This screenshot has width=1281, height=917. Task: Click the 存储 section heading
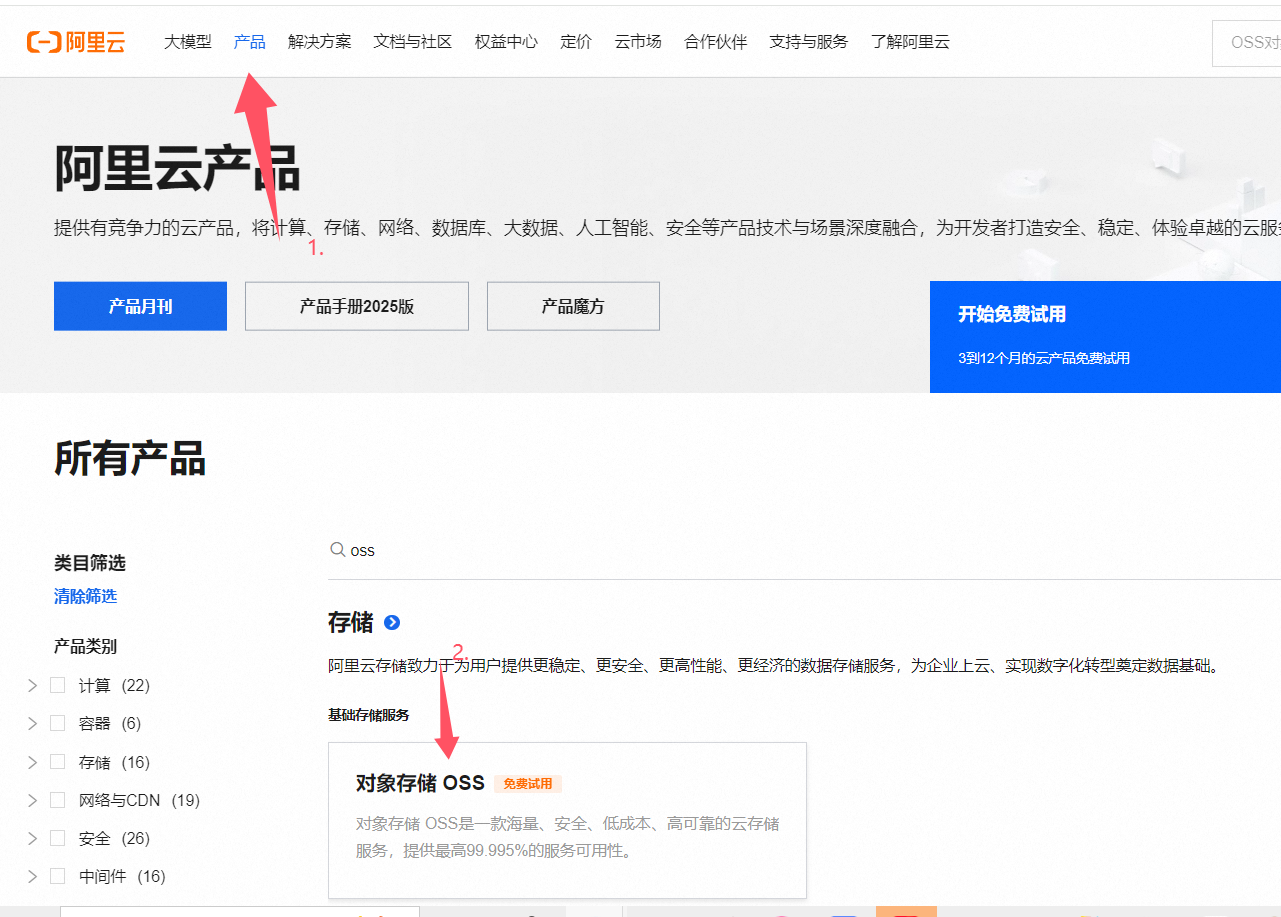(350, 622)
